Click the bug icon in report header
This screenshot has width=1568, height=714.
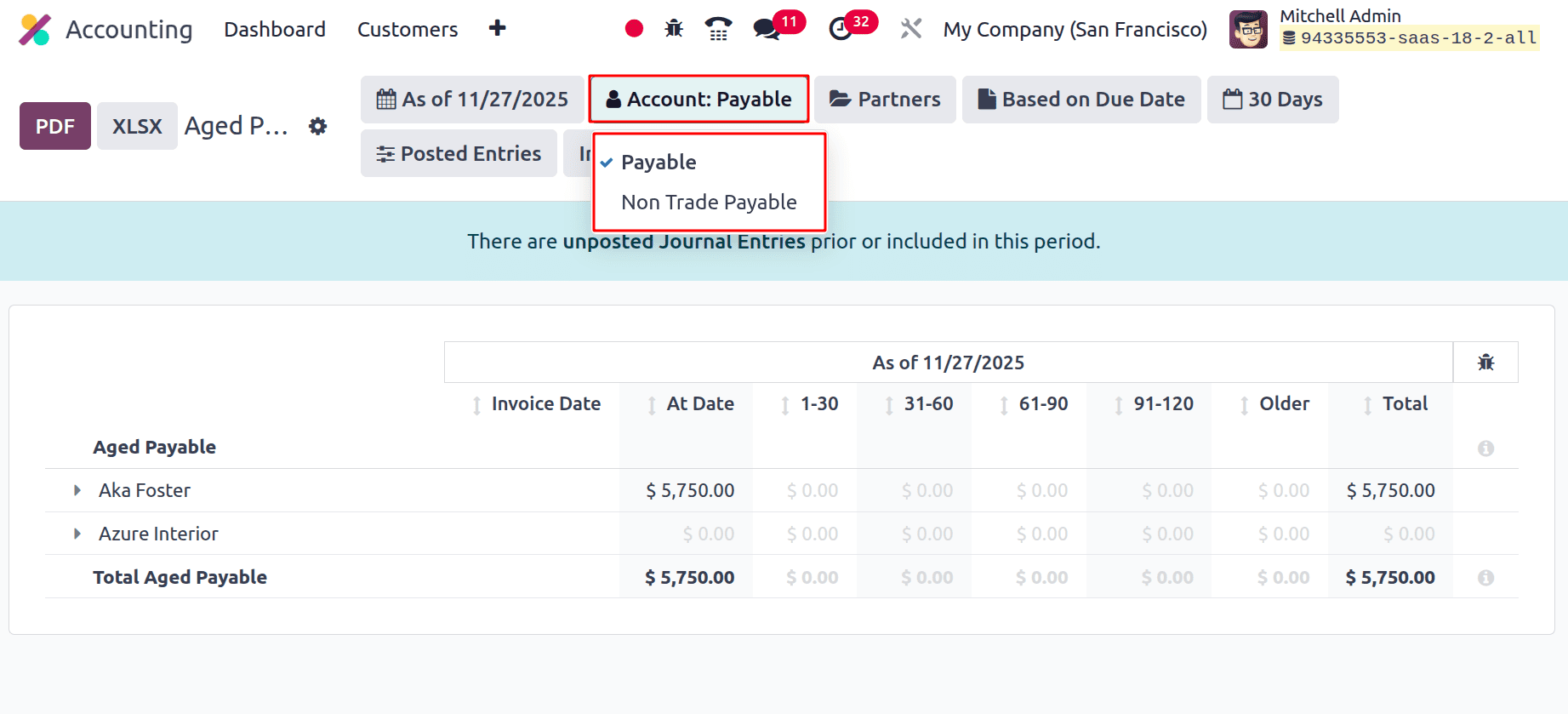(1485, 363)
